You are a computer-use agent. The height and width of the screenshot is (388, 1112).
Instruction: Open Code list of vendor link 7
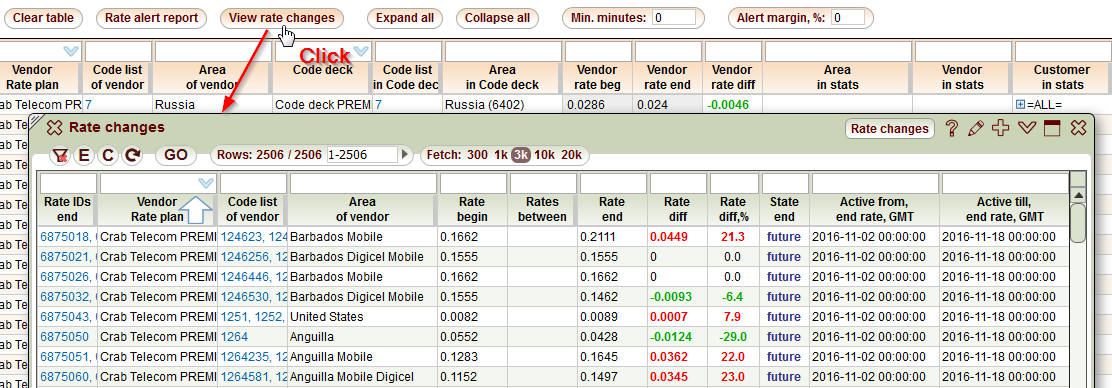click(x=89, y=104)
